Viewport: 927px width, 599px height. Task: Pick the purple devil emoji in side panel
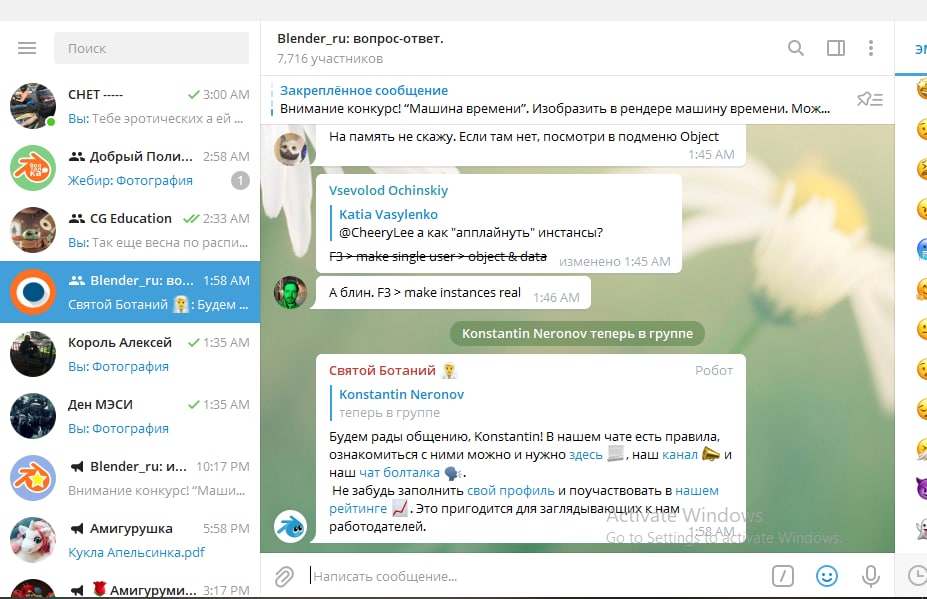[921, 488]
